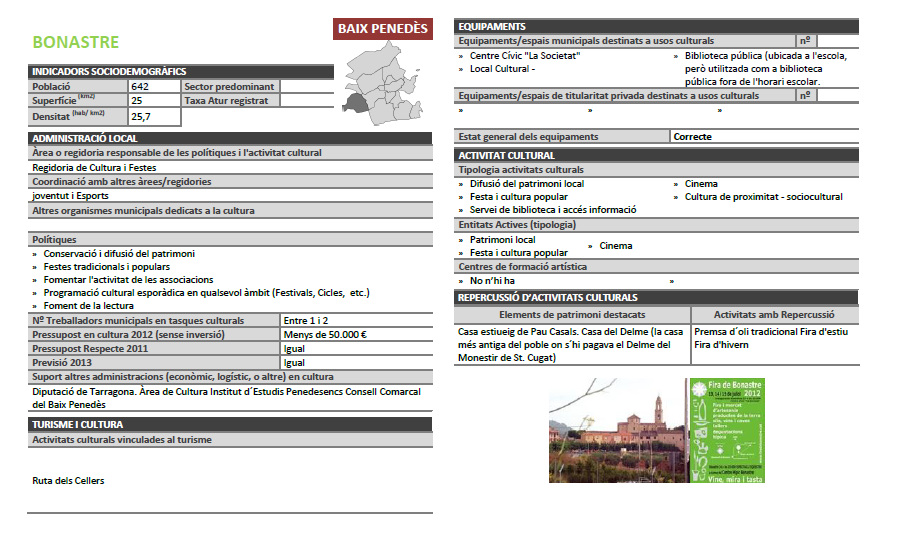Select Difusió del patrimoni local item
Viewport: 902px width, 534px height.
[x=527, y=184]
